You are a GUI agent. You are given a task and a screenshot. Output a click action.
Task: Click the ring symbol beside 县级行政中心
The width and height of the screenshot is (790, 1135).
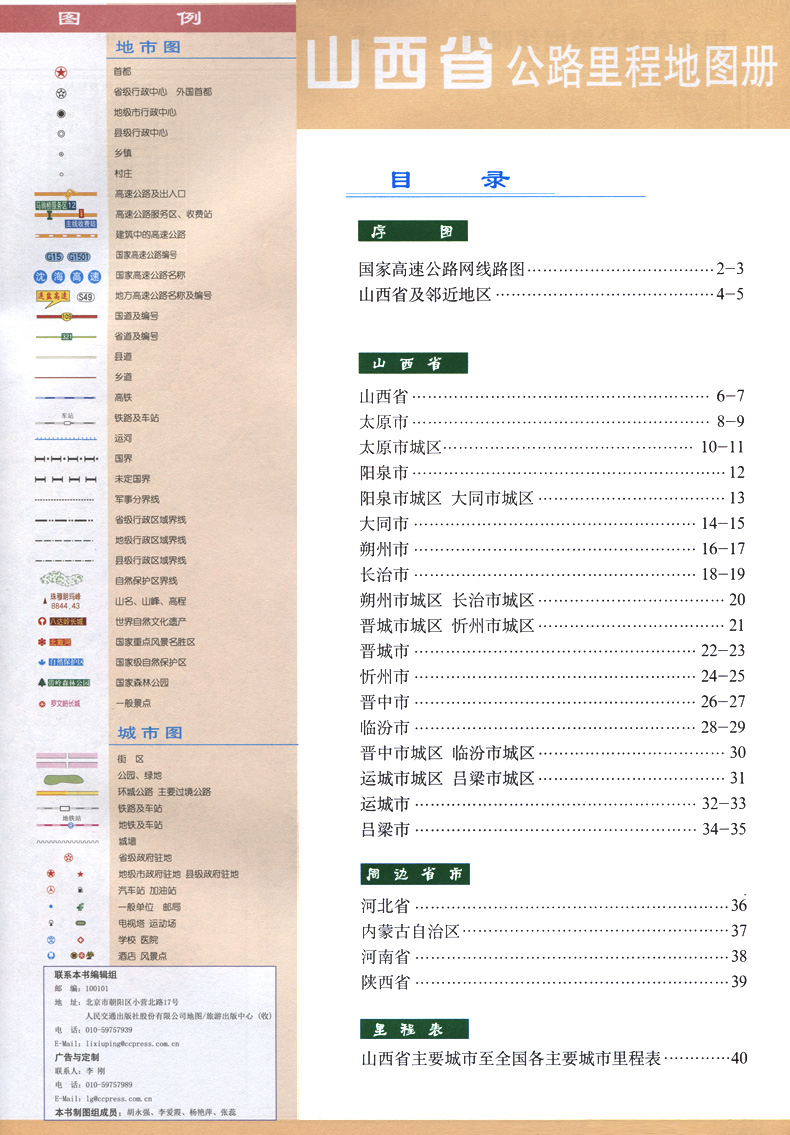click(61, 134)
